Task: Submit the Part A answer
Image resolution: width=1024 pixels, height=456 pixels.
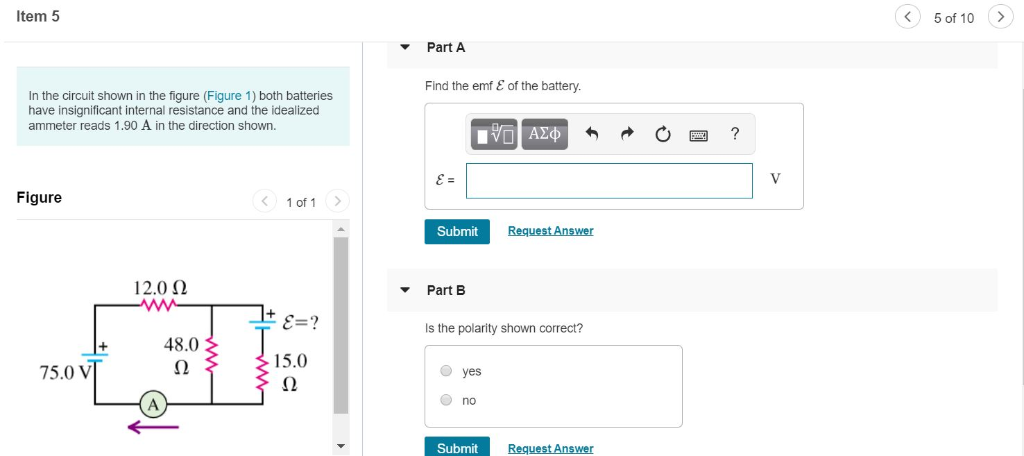Action: (x=457, y=231)
